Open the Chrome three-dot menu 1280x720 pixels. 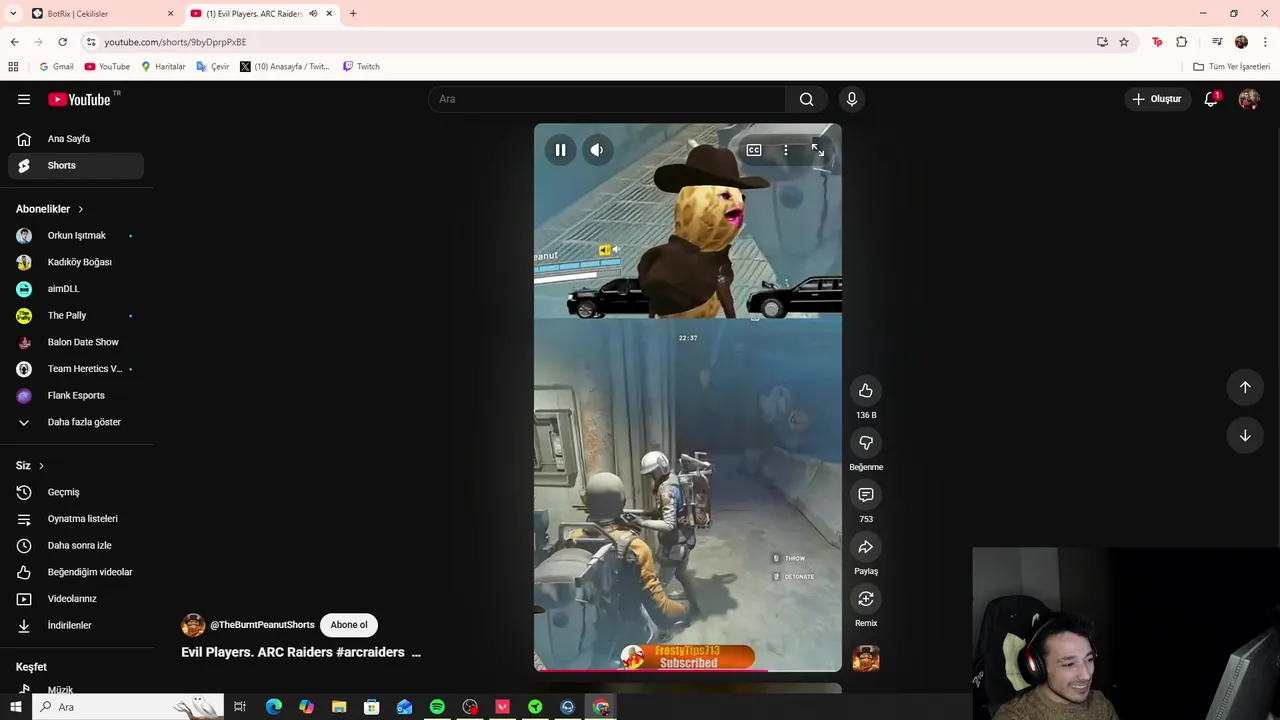point(1265,42)
